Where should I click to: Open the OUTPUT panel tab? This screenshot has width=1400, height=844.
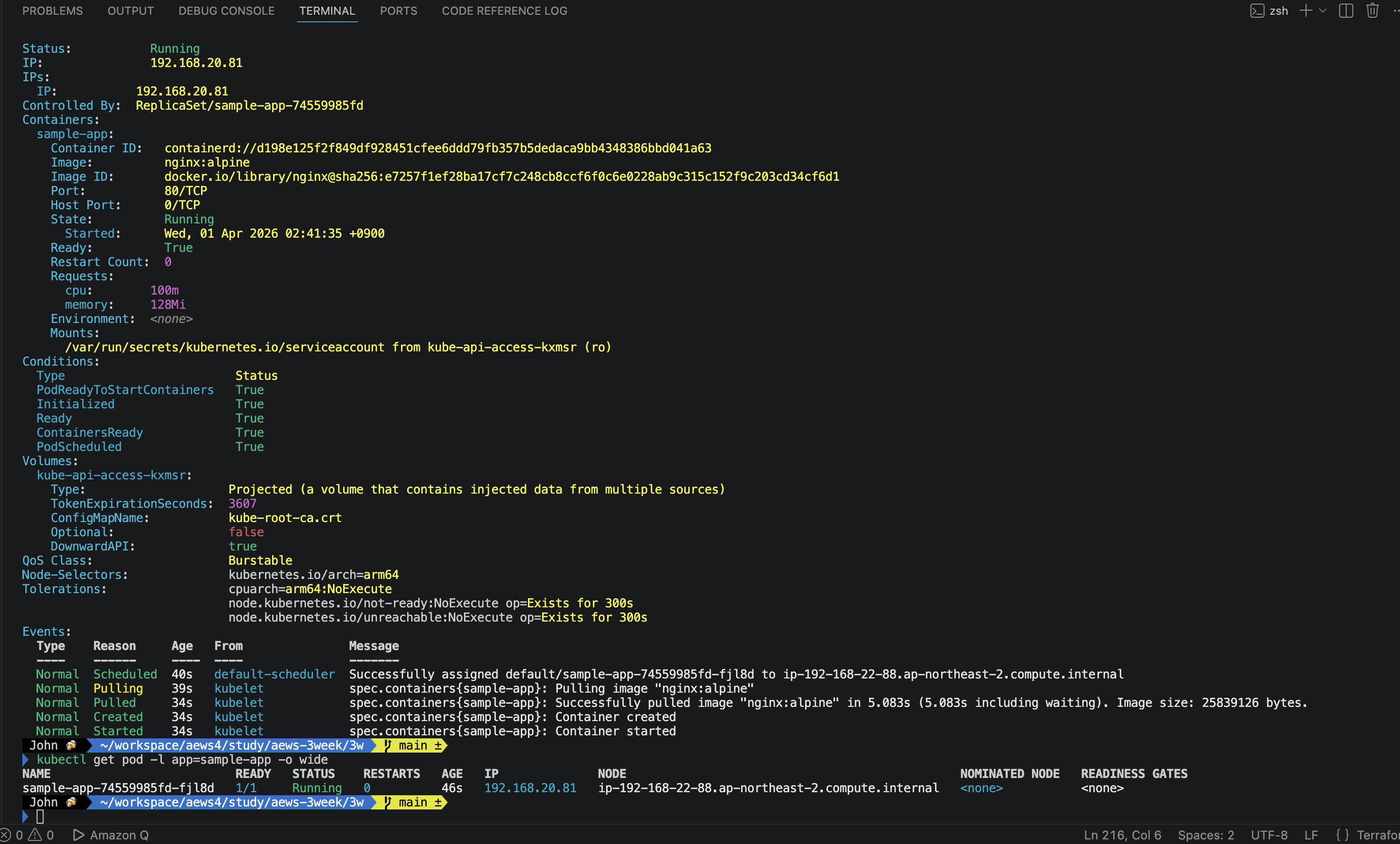tap(130, 11)
